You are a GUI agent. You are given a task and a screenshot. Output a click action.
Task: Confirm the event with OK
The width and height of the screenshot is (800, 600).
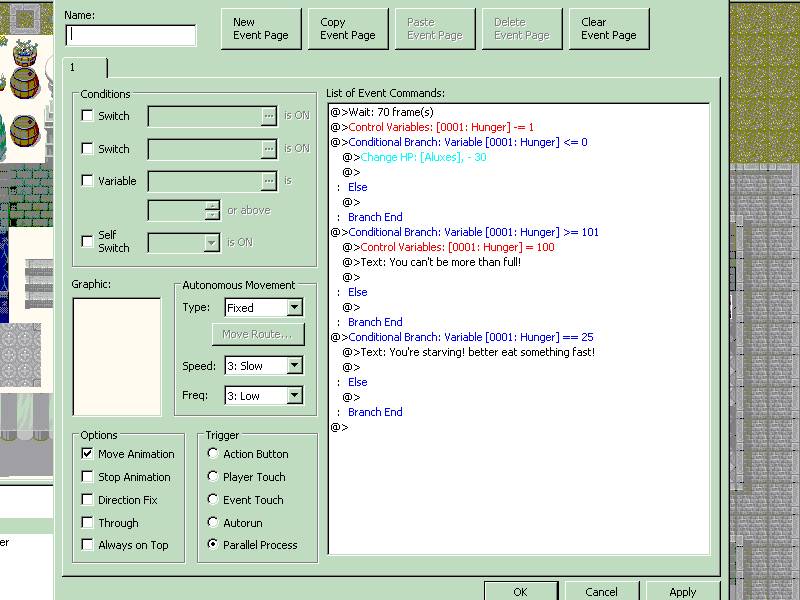[520, 592]
